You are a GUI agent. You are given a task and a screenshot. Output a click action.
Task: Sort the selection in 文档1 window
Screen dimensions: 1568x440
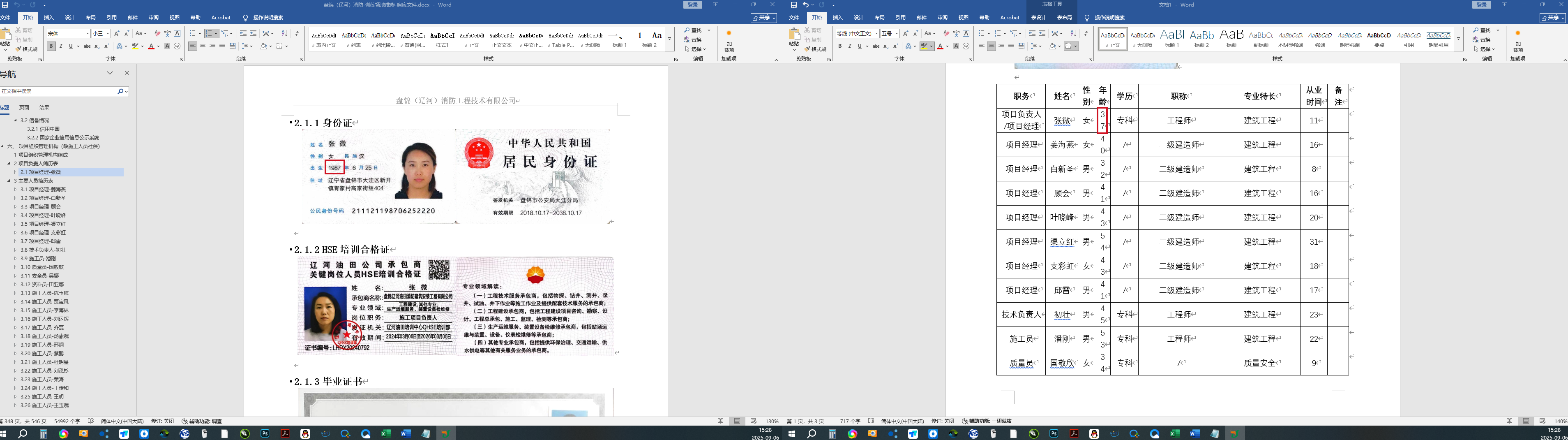[1073, 34]
